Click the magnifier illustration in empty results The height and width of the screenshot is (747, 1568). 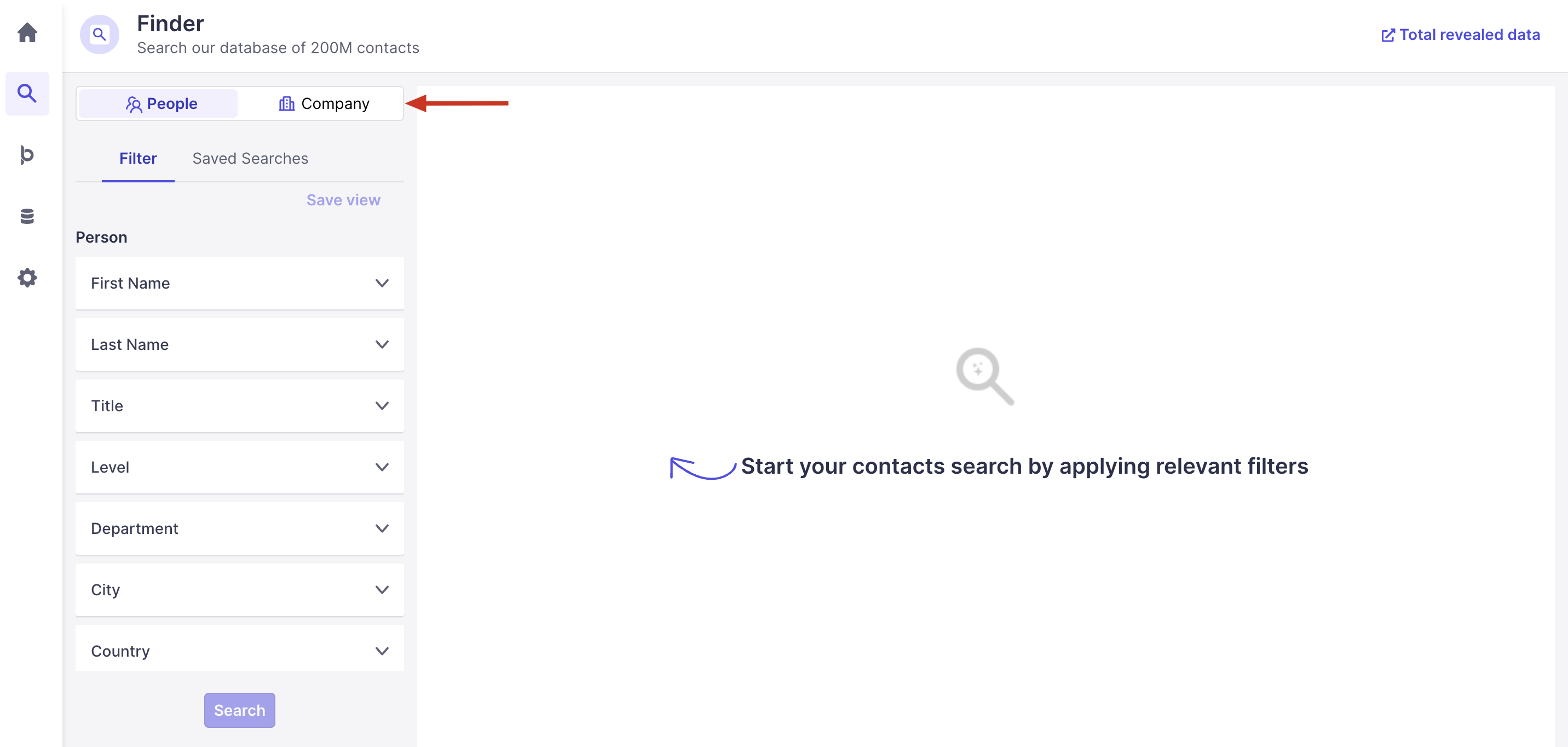pos(984,376)
